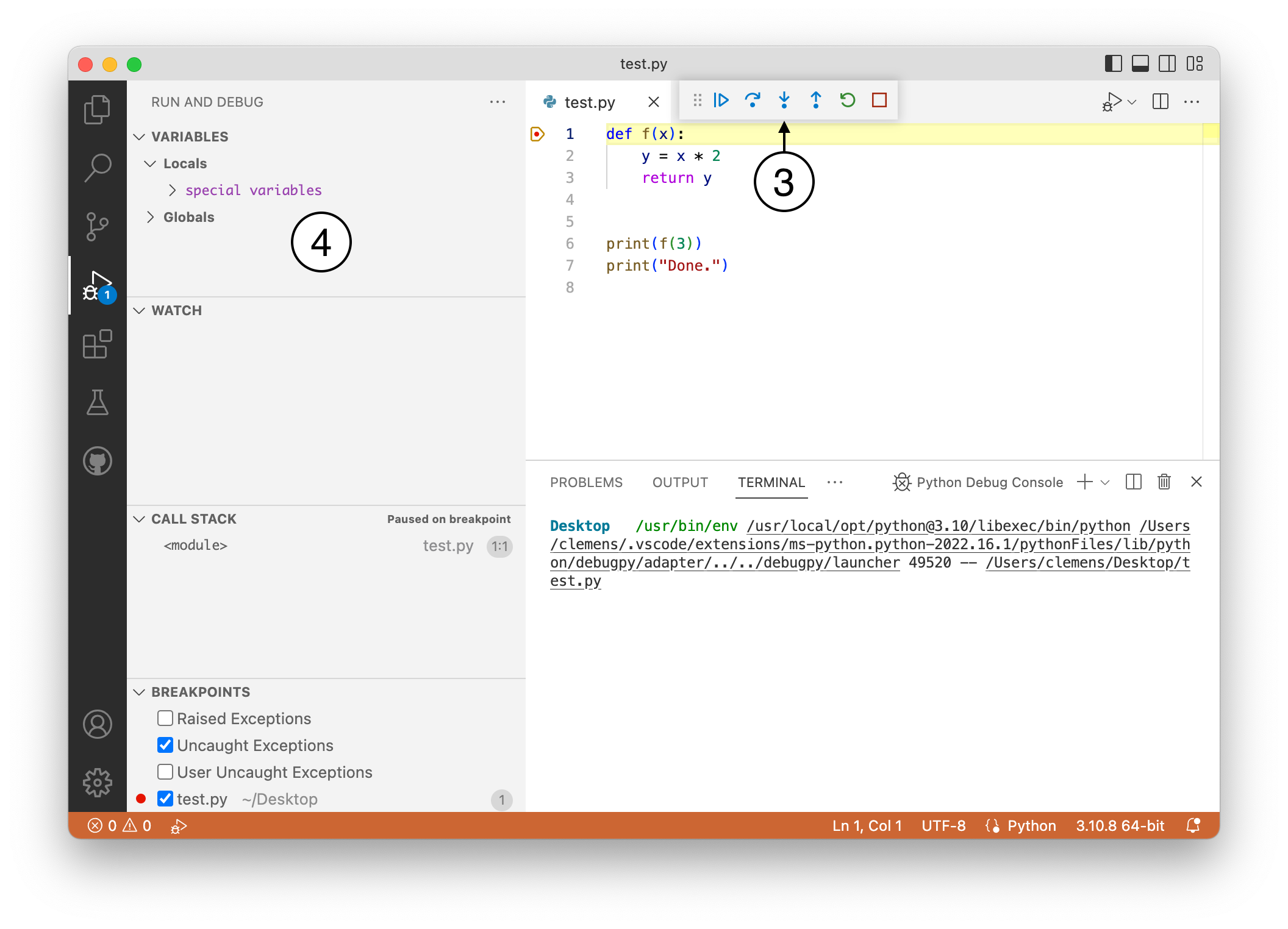Click the Continue debug button

point(721,100)
